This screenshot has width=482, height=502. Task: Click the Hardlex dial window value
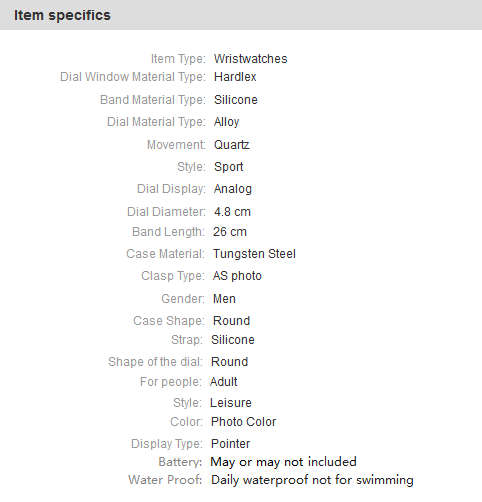(235, 77)
